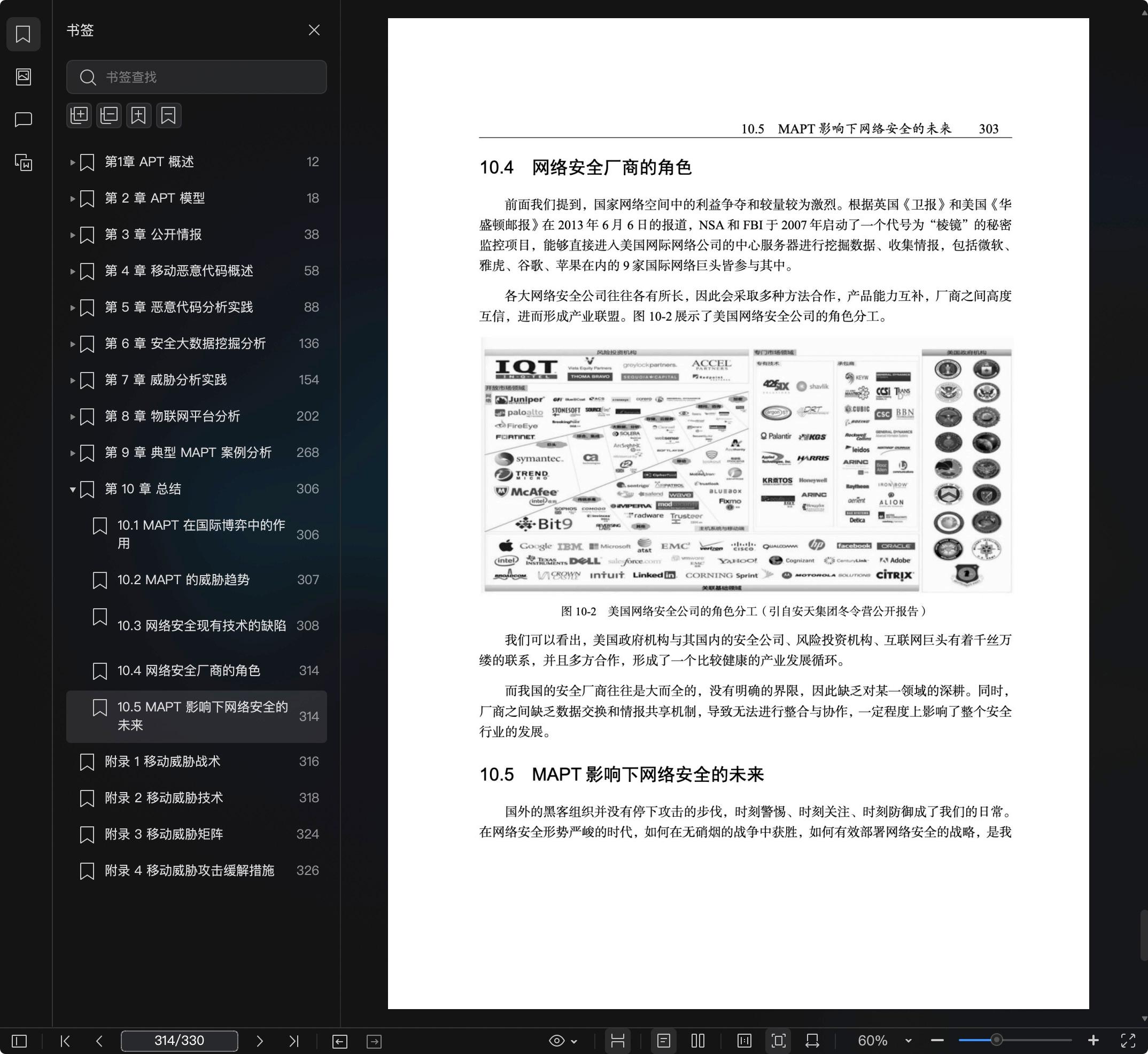Enter full screen mode
The width and height of the screenshot is (1148, 1054).
[x=1128, y=1041]
